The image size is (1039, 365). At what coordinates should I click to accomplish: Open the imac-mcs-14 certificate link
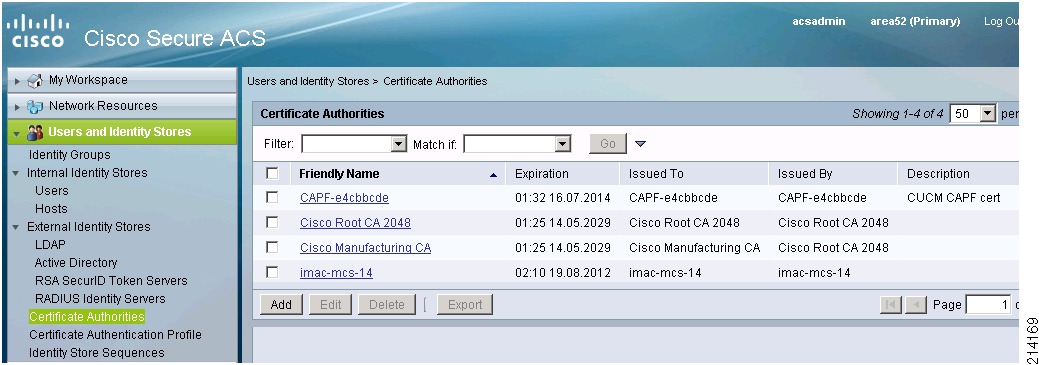(337, 272)
